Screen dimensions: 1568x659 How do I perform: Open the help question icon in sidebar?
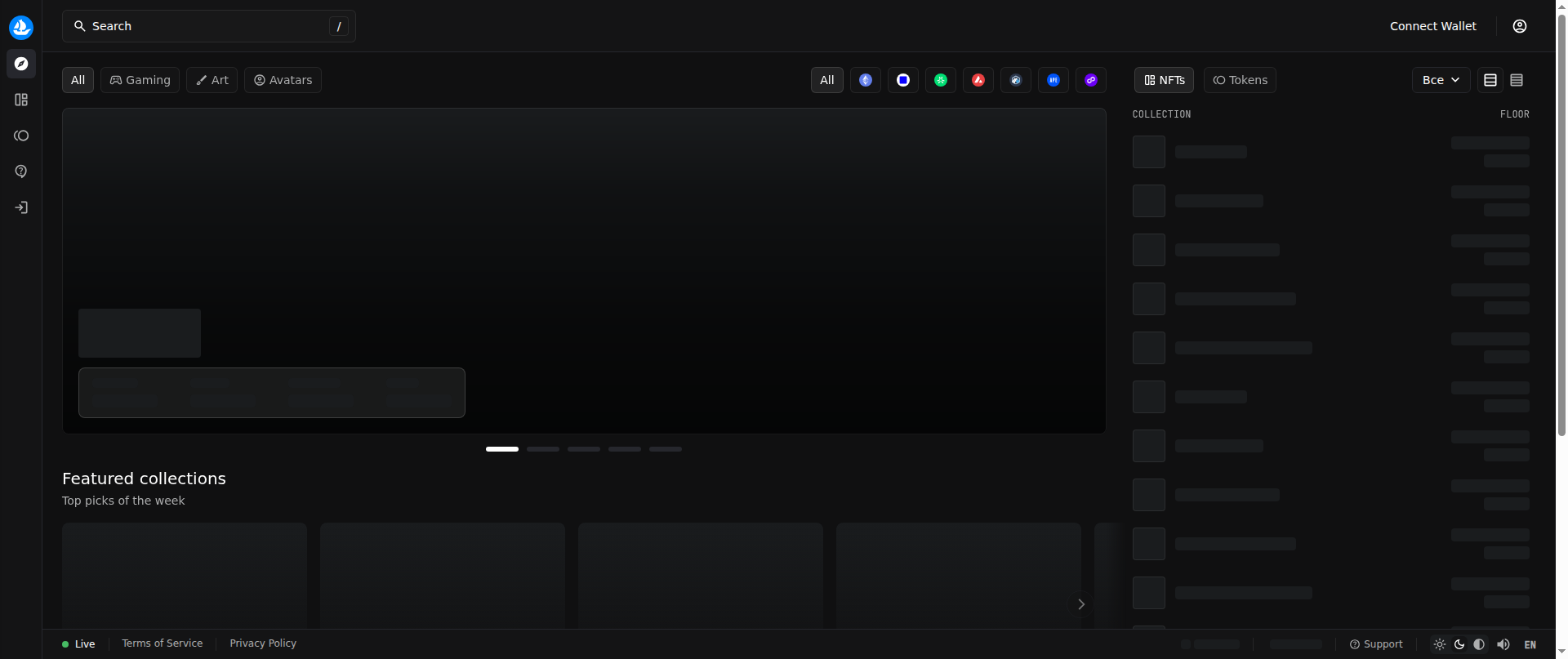(21, 171)
